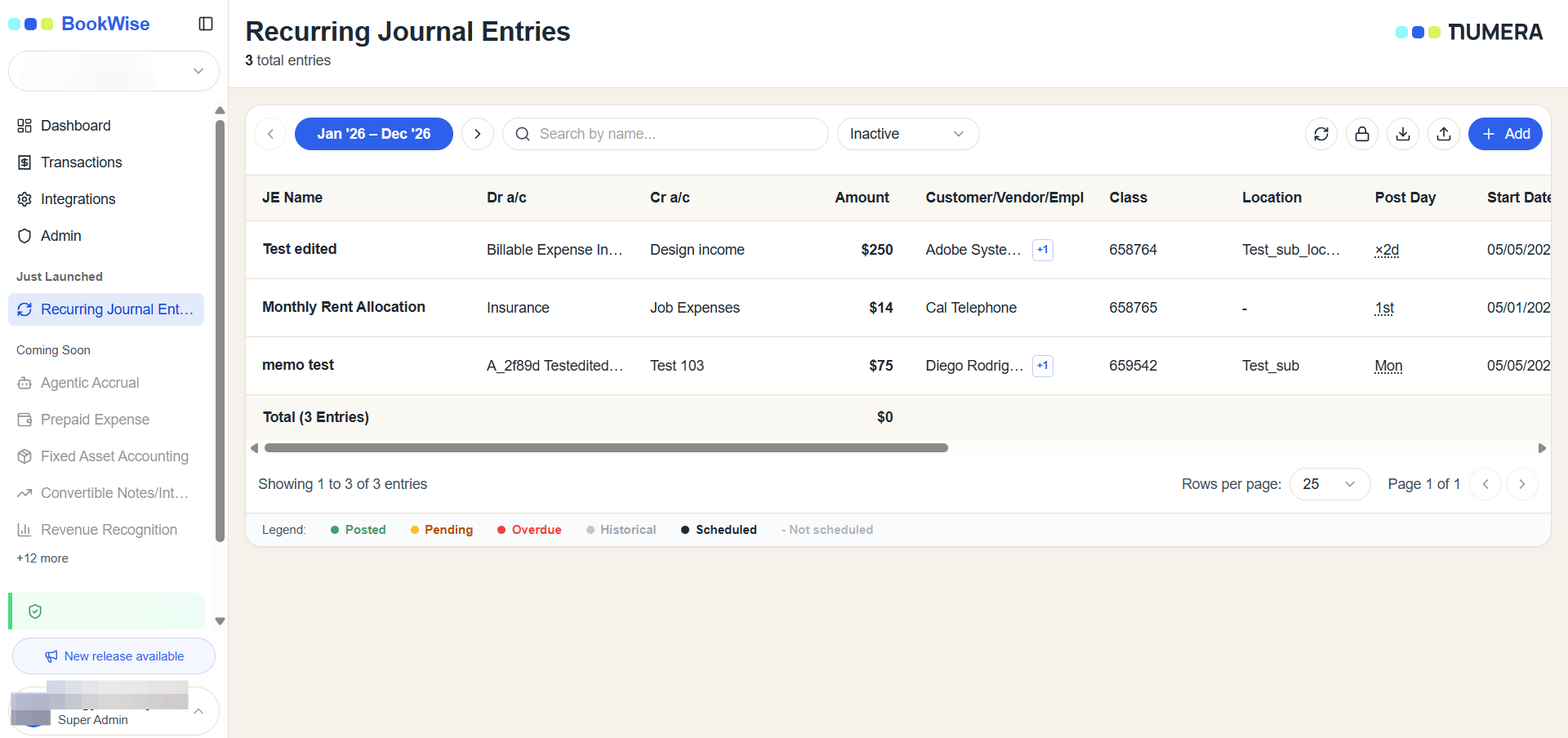
Task: Open the rows per page dropdown
Action: tap(1330, 484)
